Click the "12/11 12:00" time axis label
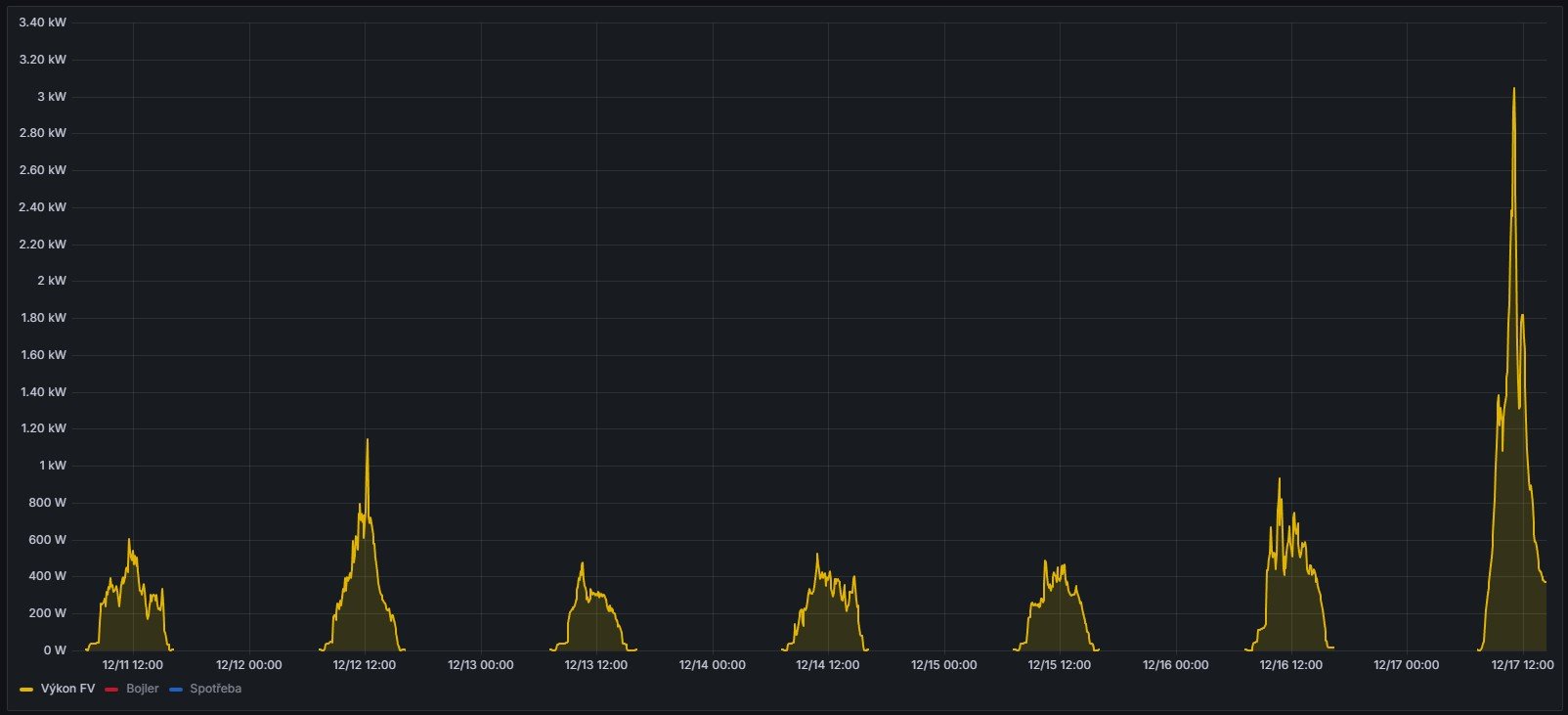 pyautogui.click(x=133, y=665)
